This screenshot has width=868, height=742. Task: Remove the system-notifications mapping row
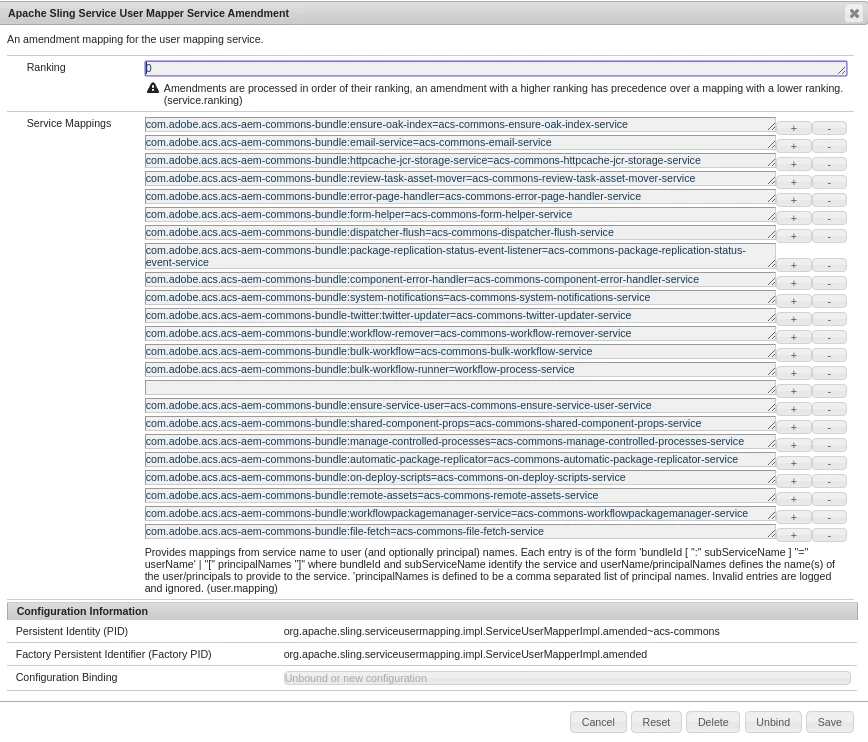[829, 301]
